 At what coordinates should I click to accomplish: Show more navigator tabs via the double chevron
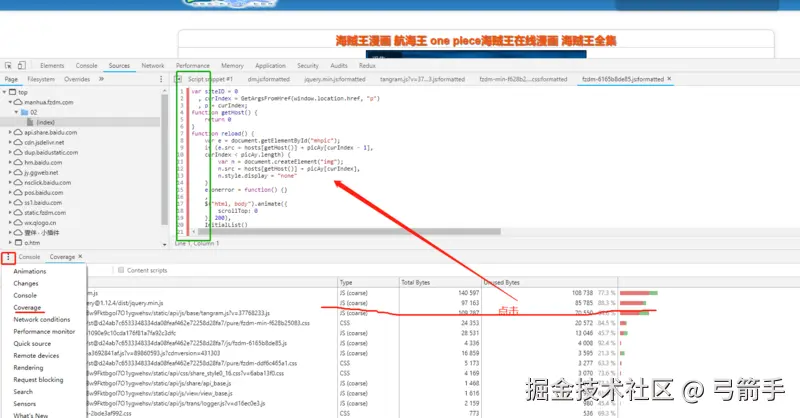[101, 79]
